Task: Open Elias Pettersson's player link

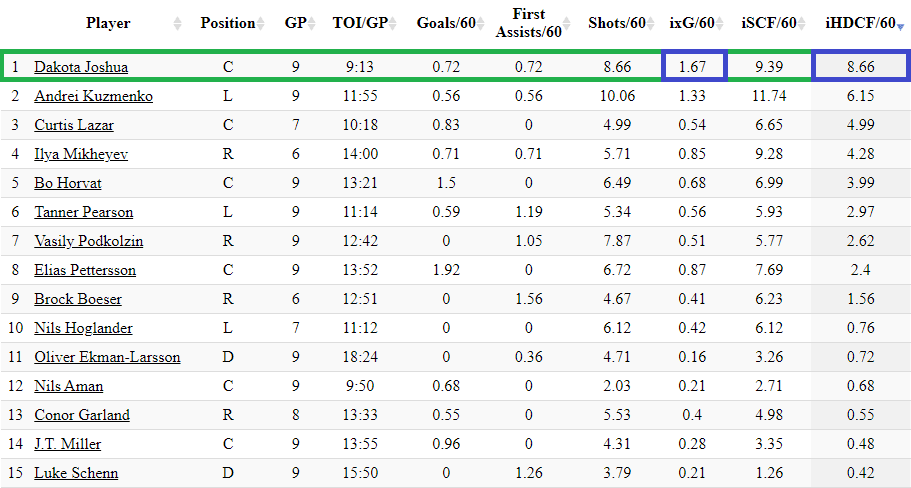Action: (85, 270)
